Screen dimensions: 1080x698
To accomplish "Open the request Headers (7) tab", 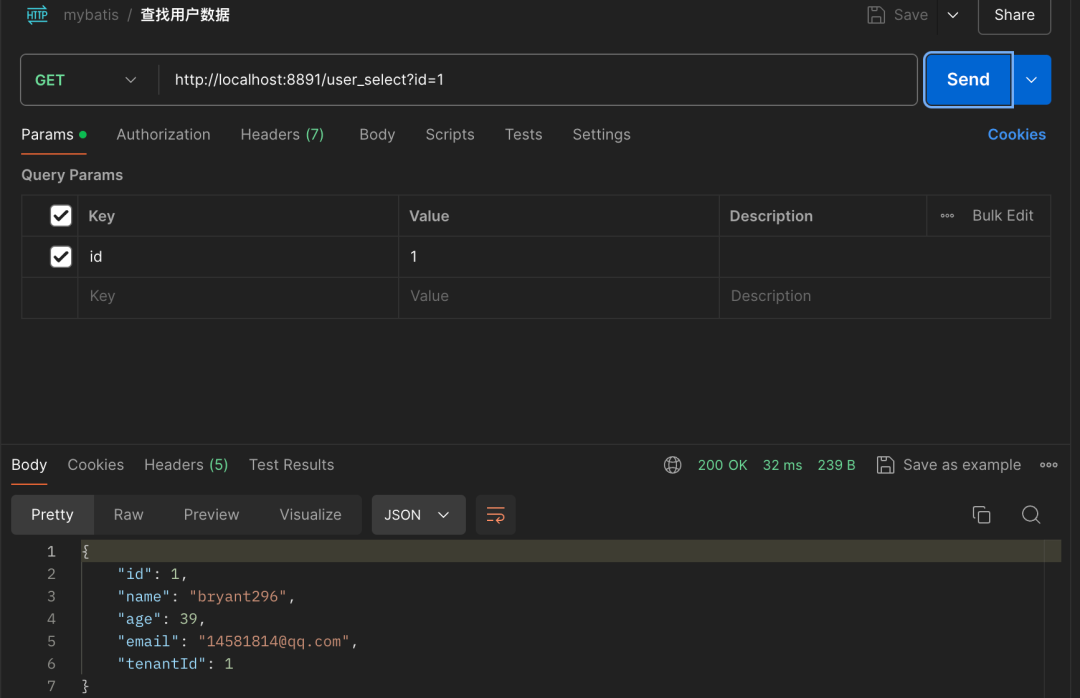I will point(282,134).
